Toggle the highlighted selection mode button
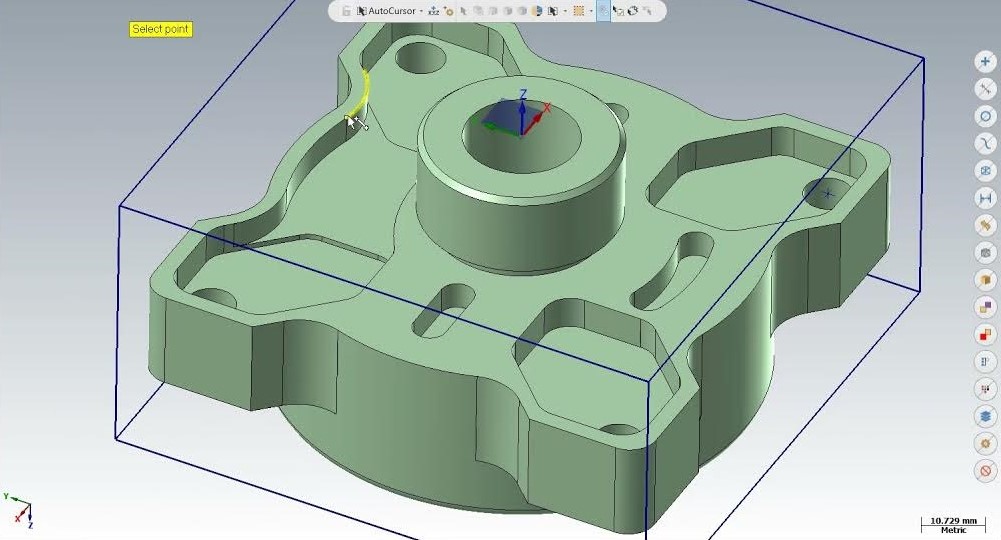Image resolution: width=1001 pixels, height=540 pixels. coord(603,11)
